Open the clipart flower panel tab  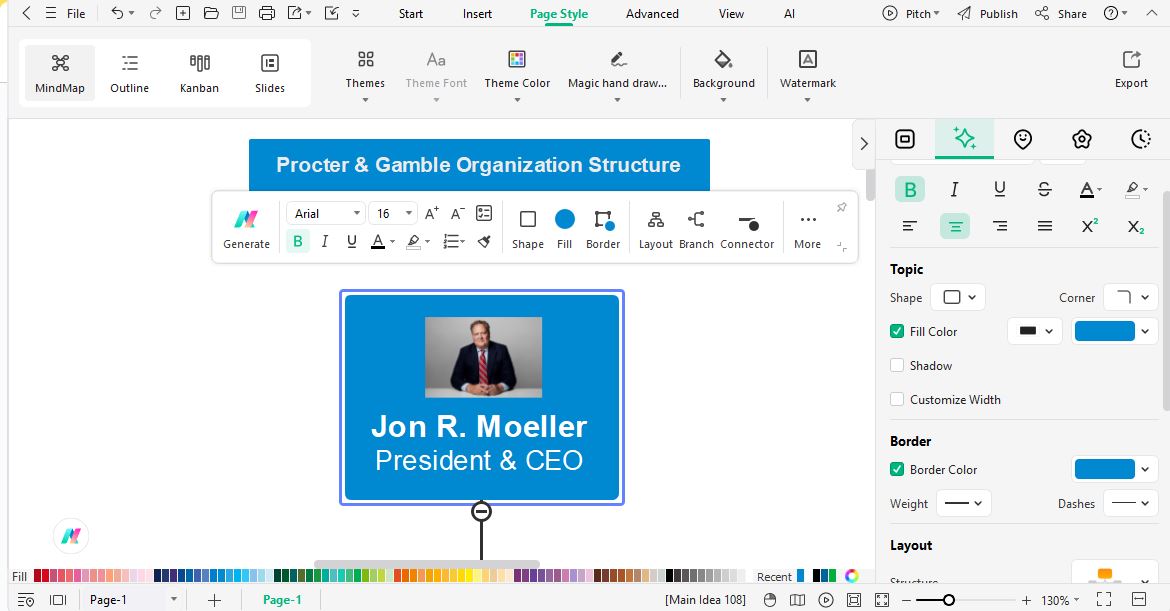click(x=1082, y=139)
